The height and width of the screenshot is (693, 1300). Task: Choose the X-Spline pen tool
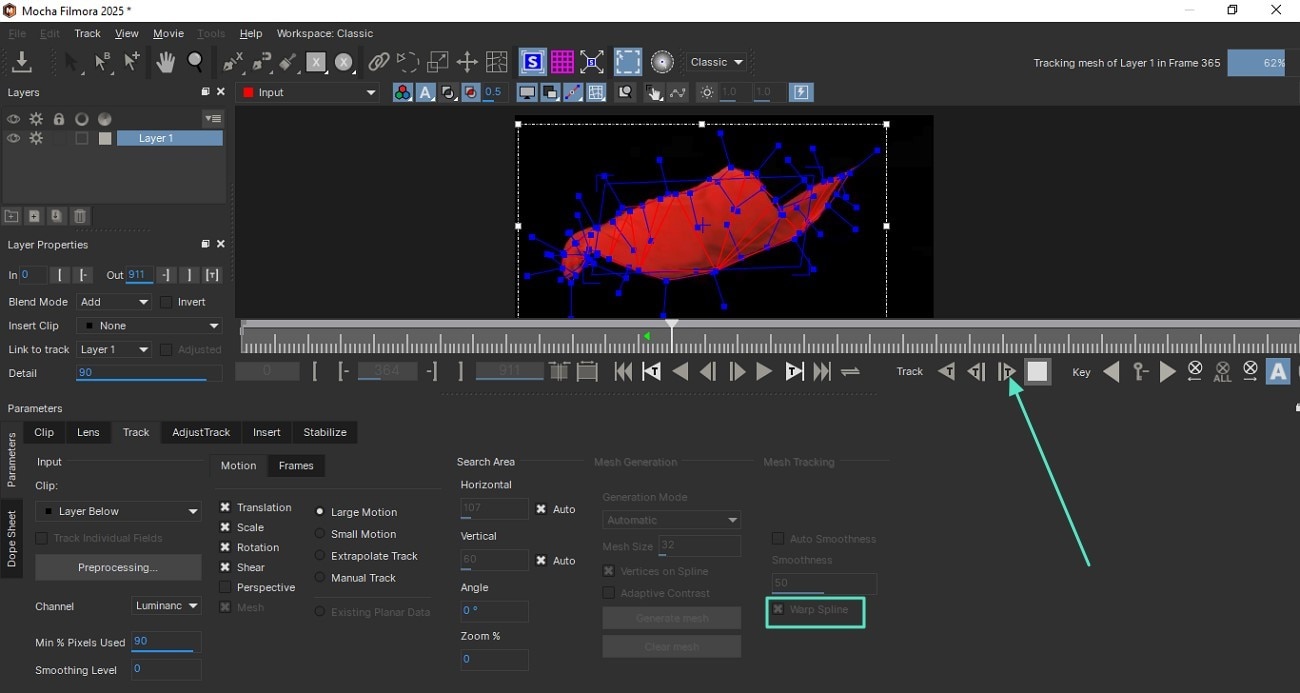[233, 62]
